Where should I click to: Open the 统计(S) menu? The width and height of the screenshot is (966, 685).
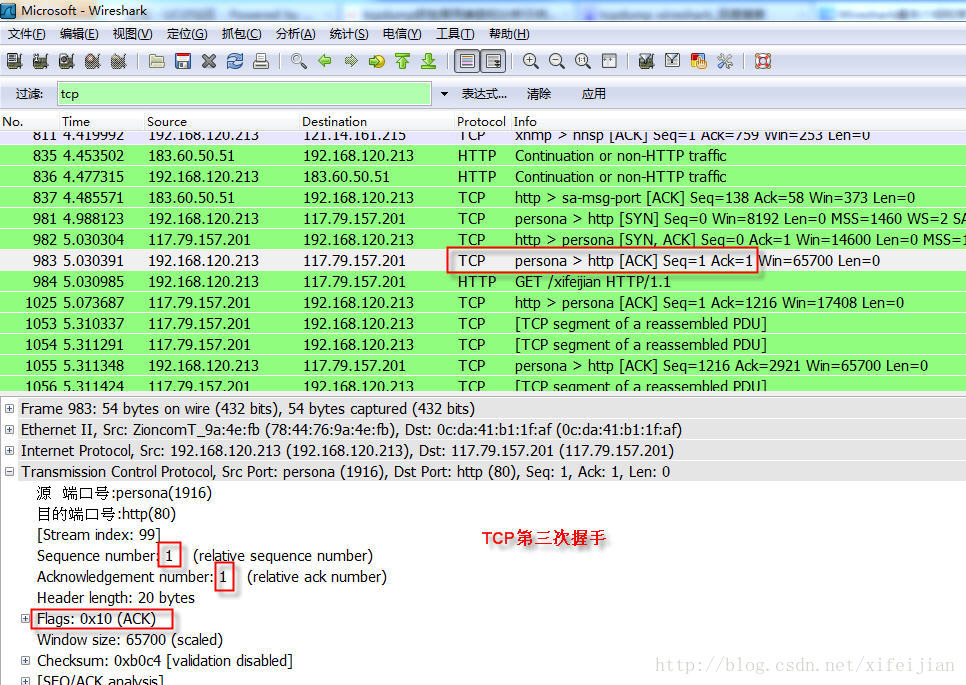point(349,34)
